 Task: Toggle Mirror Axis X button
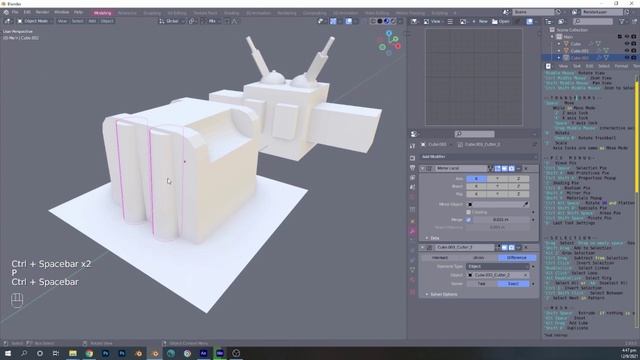(x=476, y=179)
